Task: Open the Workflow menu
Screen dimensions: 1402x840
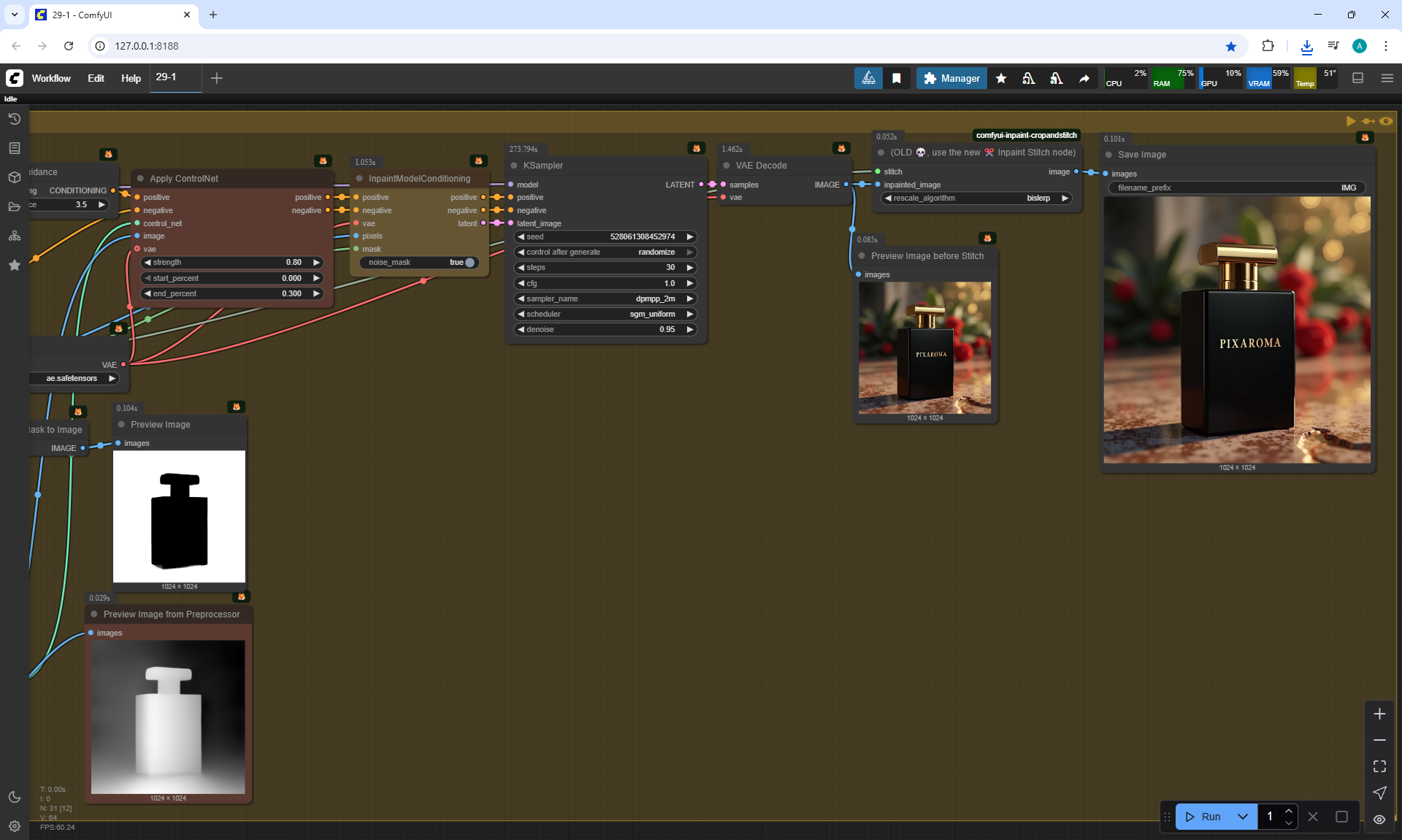Action: click(x=51, y=78)
